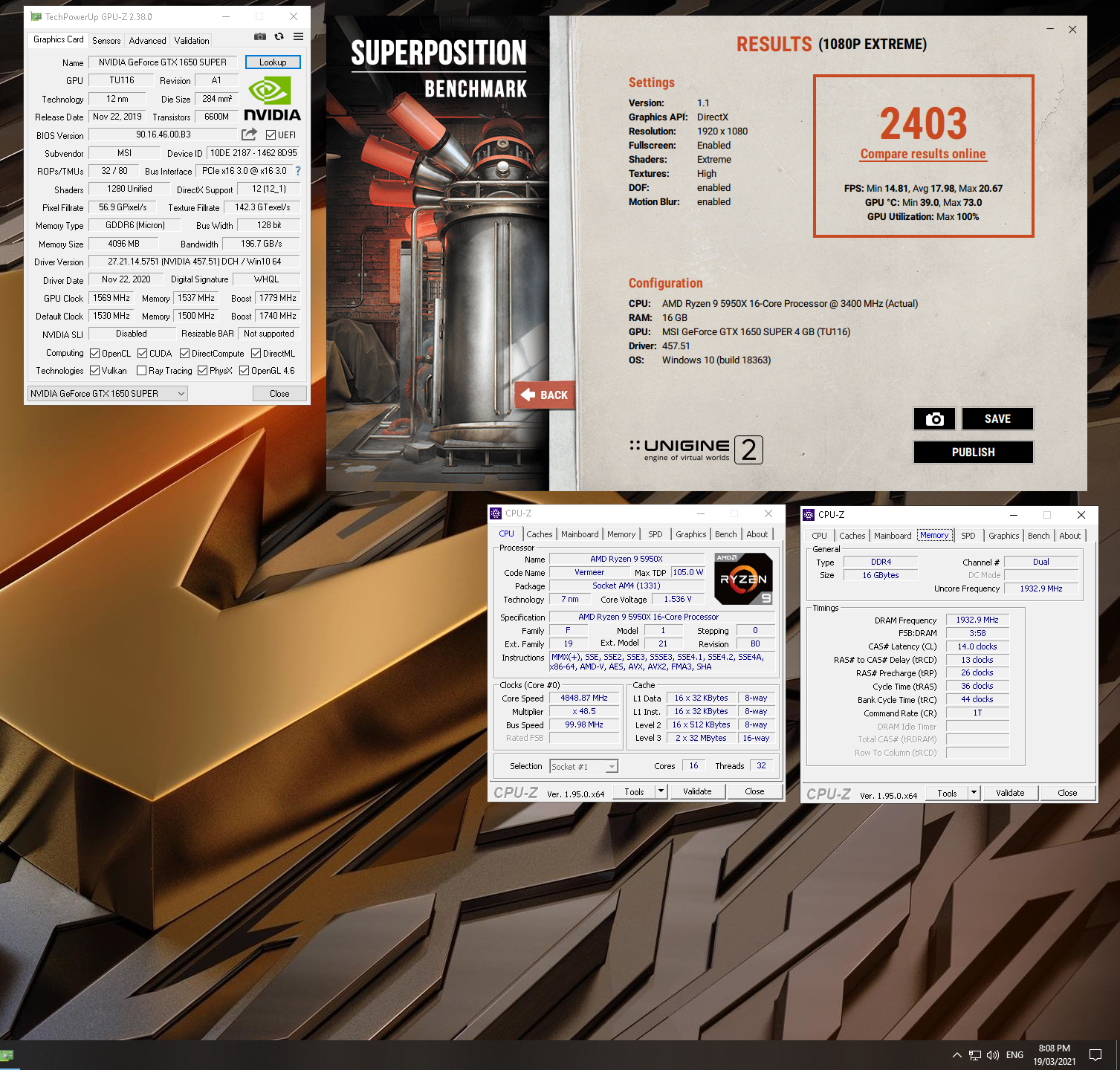Viewport: 1120px width, 1070px height.
Task: Toggle the UEFI checkbox
Action: pyautogui.click(x=271, y=135)
